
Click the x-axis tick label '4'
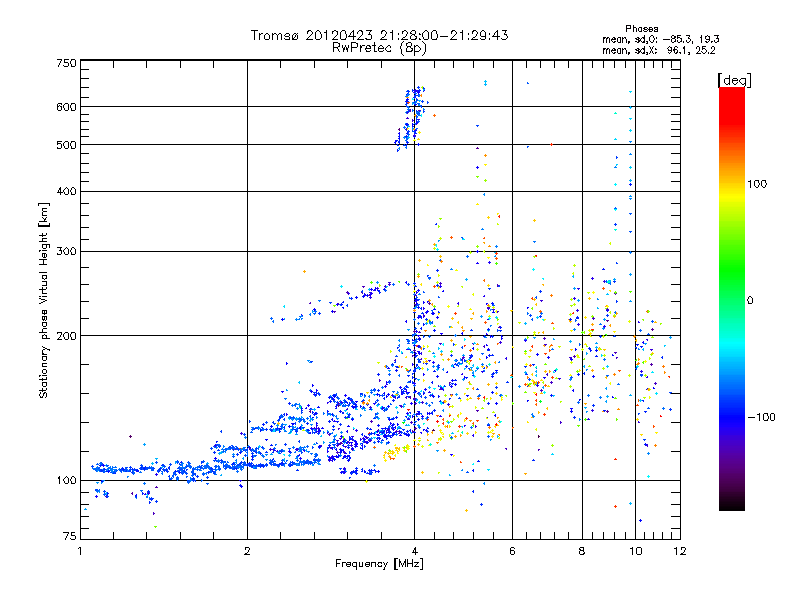click(x=414, y=551)
